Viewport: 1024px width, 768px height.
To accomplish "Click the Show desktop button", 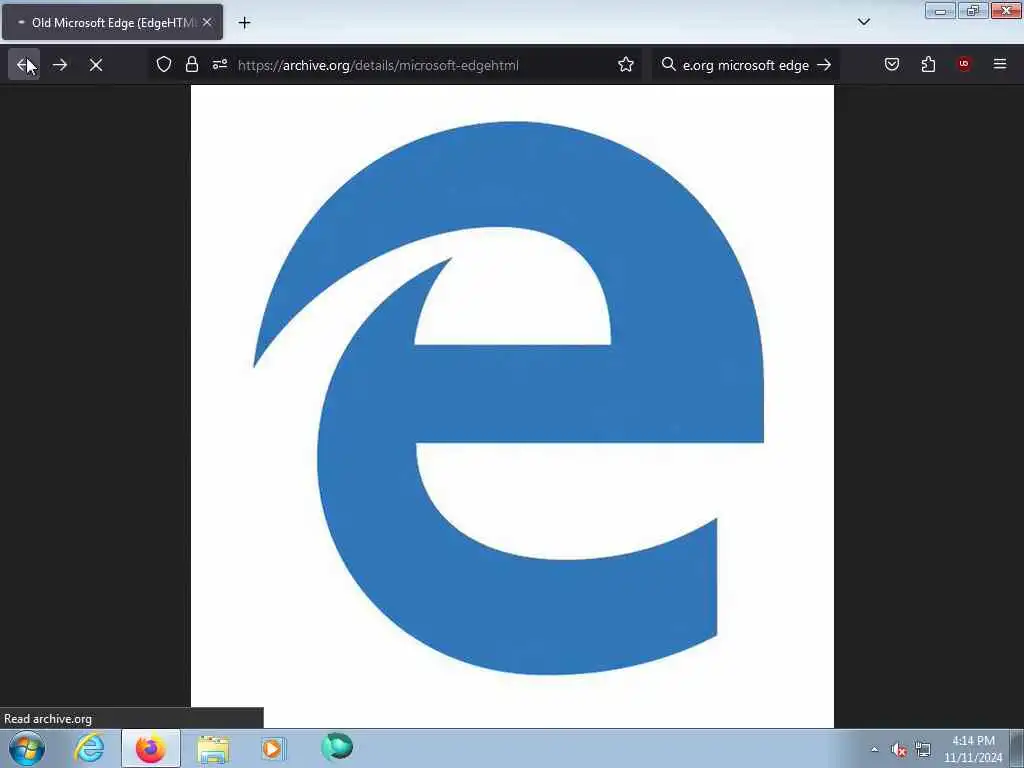I will [x=1017, y=748].
